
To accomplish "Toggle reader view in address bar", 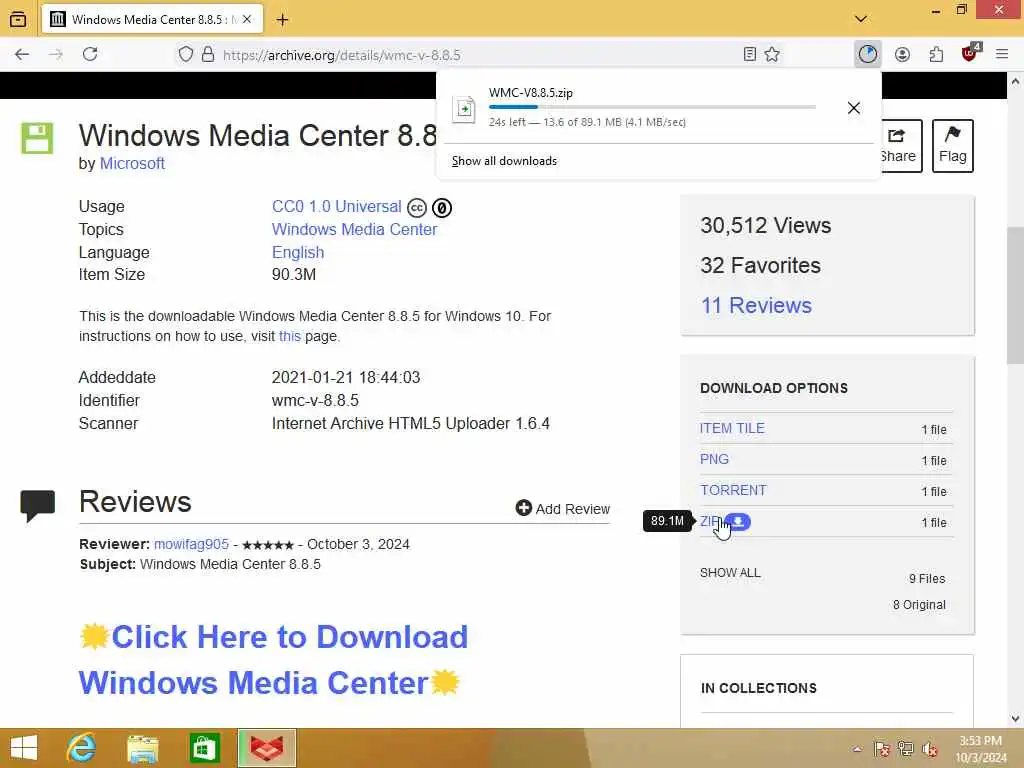I will click(x=750, y=55).
